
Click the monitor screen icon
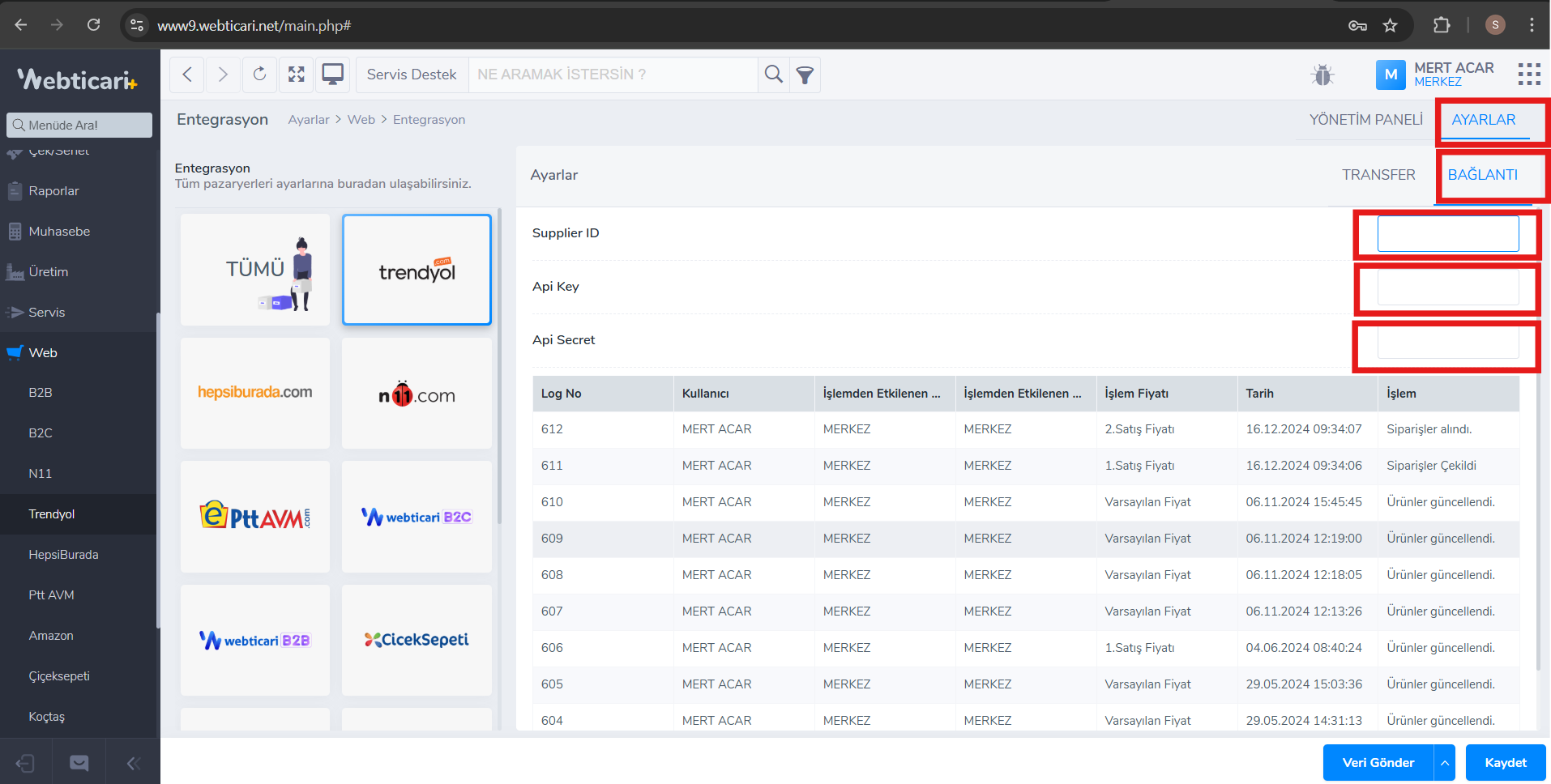click(332, 75)
